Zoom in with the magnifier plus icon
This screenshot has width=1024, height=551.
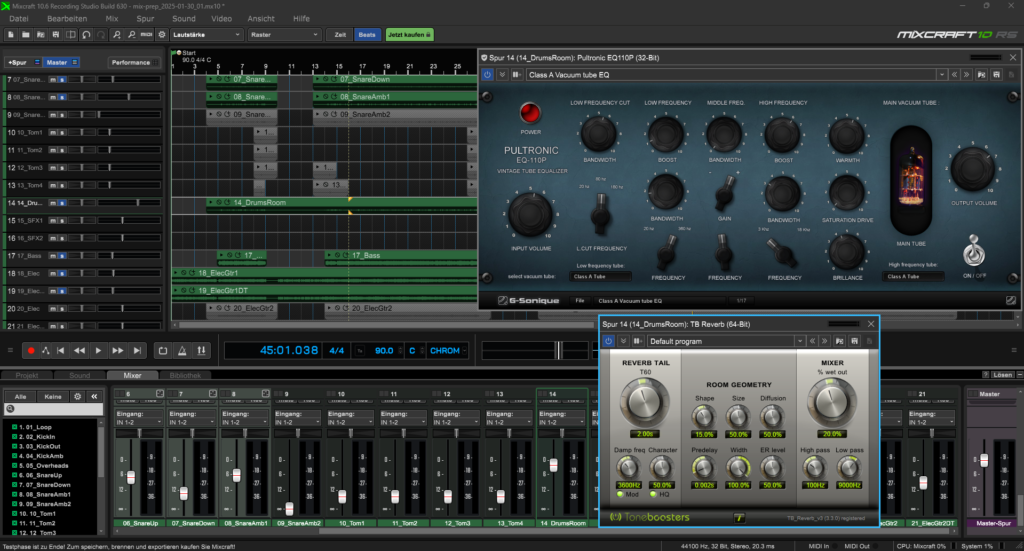tap(117, 35)
